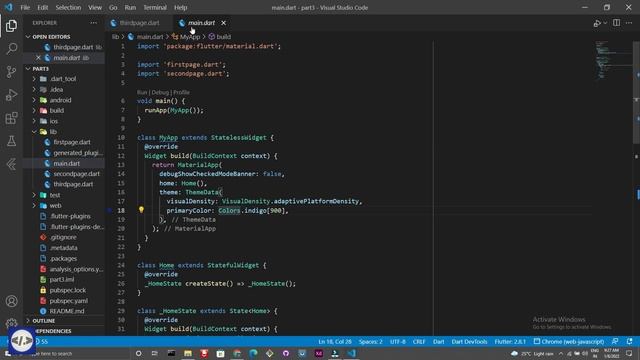This screenshot has width=640, height=360.
Task: Click the lightbulb quick fix on line 18
Action: pyautogui.click(x=141, y=210)
